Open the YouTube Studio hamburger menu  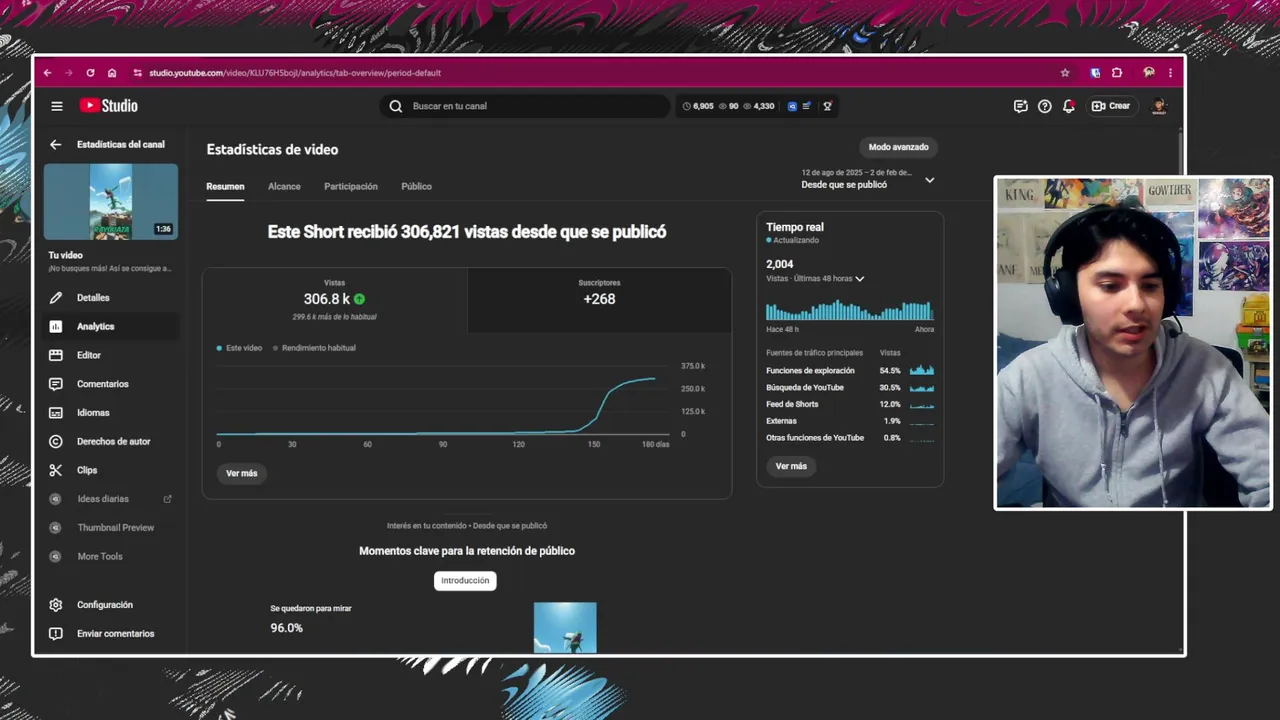[57, 106]
